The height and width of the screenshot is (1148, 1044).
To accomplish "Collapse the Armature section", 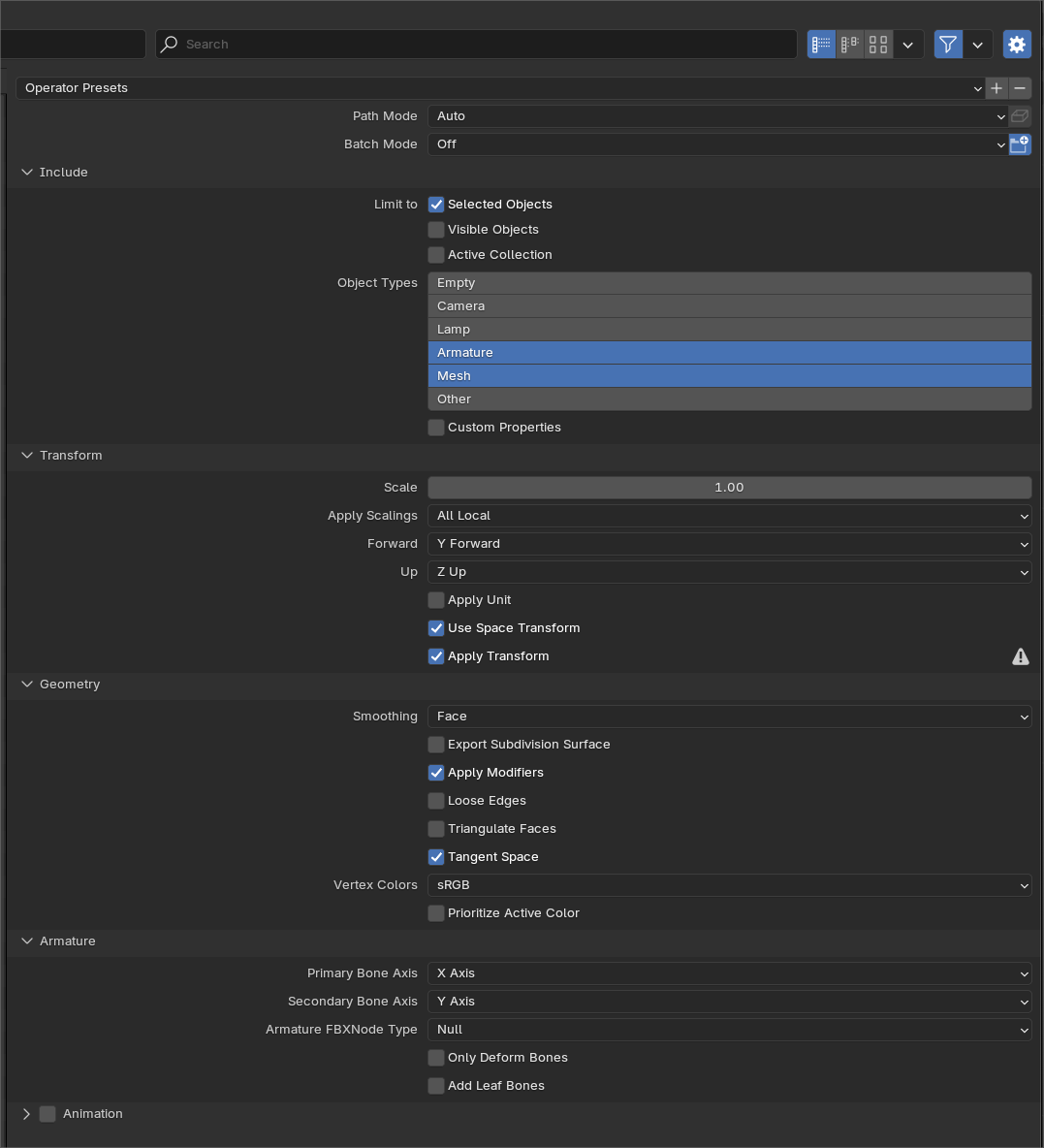I will [x=27, y=941].
